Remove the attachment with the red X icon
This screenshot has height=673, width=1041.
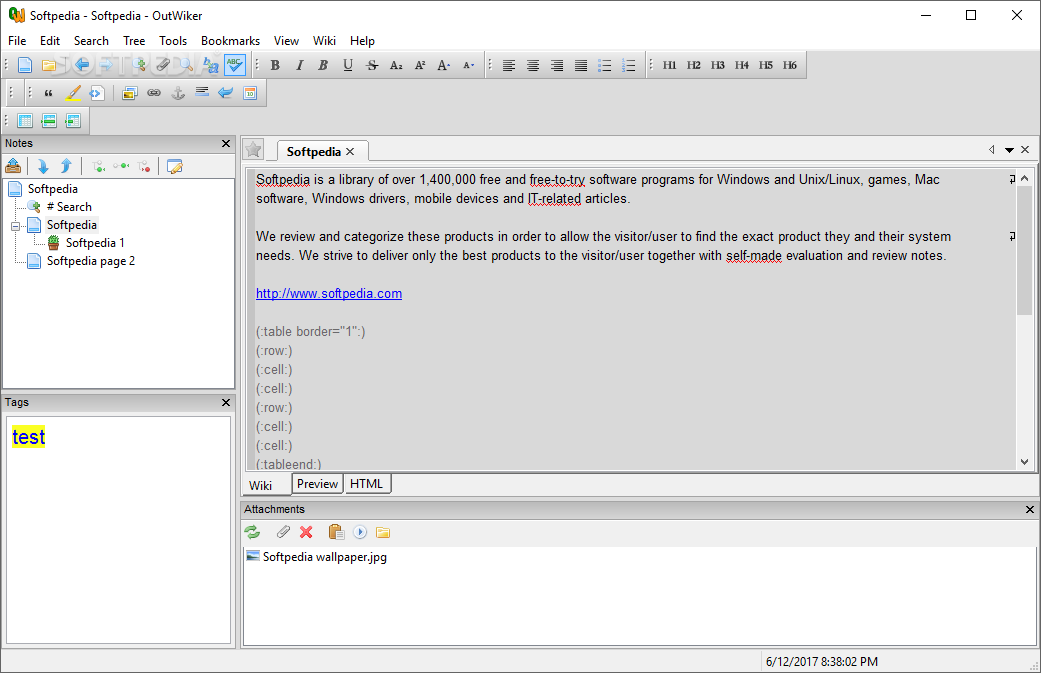point(306,532)
